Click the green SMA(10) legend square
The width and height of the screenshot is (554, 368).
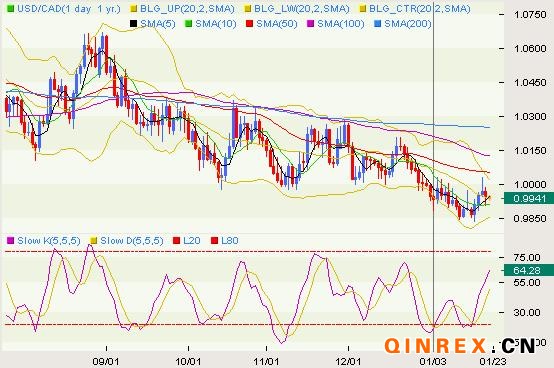189,24
